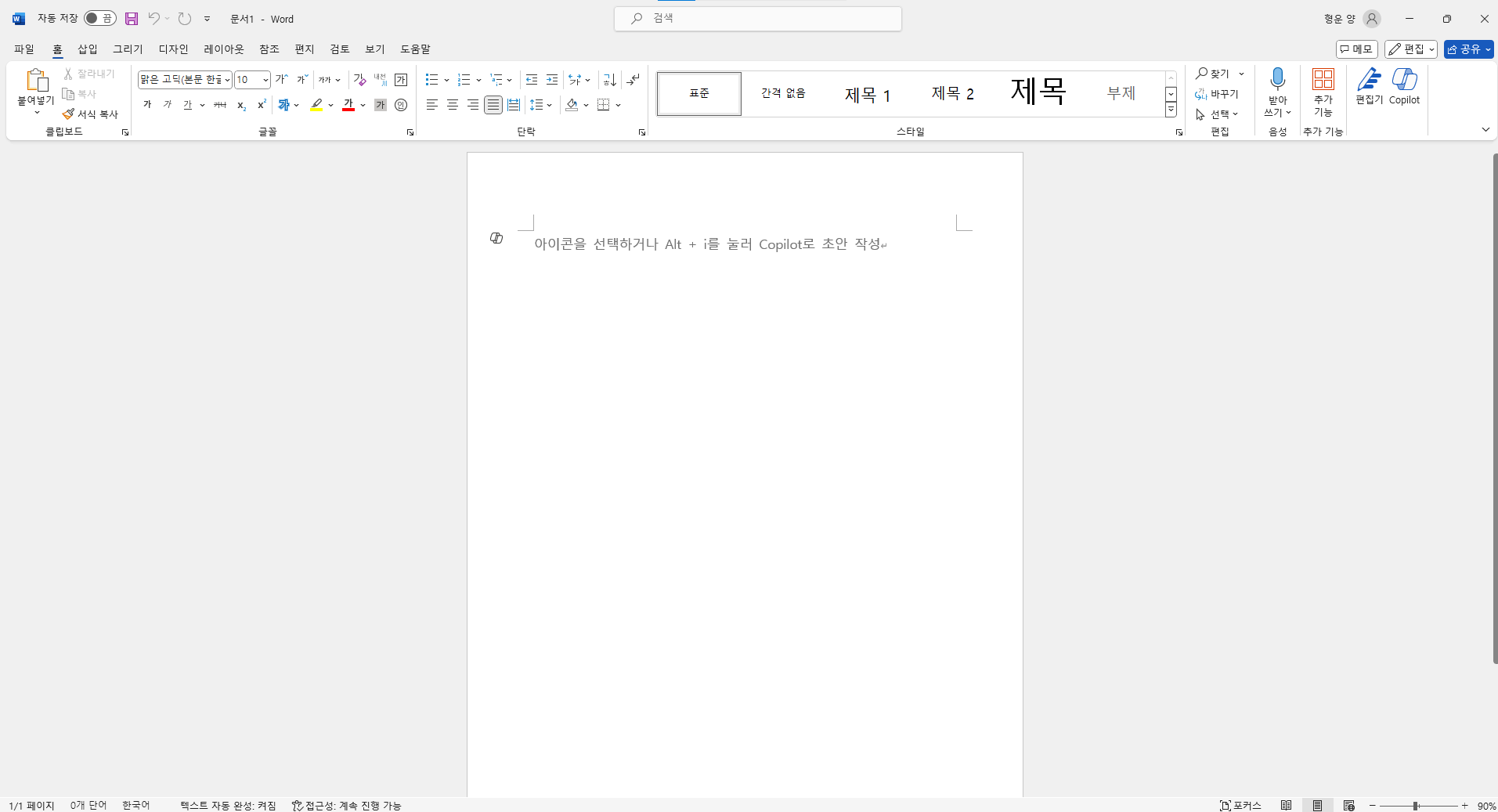
Task: Click the Share (공유) button
Action: coord(1469,49)
